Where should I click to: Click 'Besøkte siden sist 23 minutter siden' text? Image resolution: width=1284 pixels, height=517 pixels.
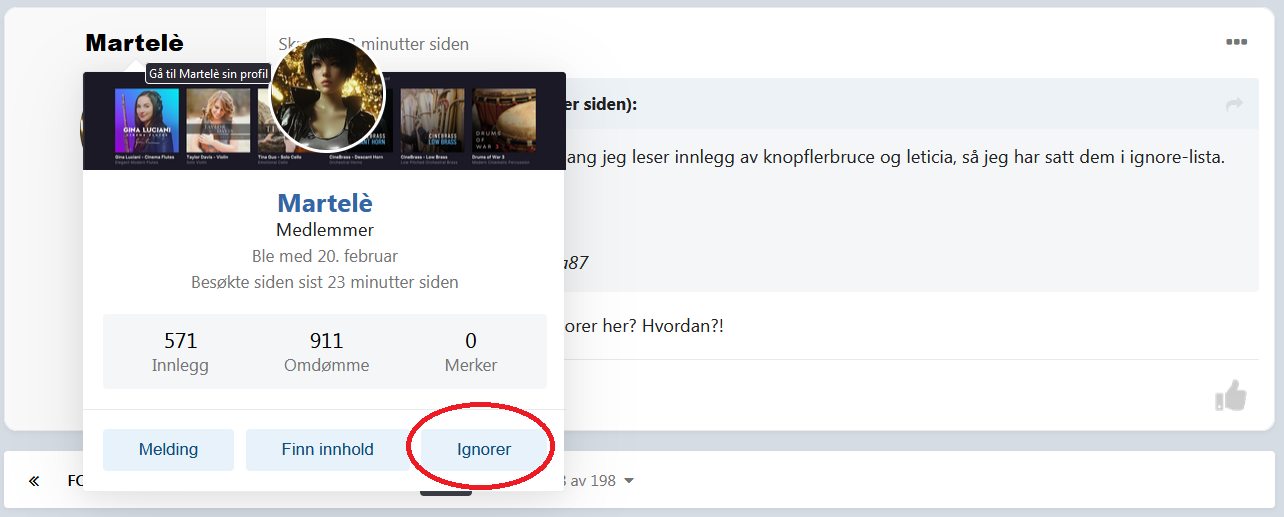tap(325, 282)
